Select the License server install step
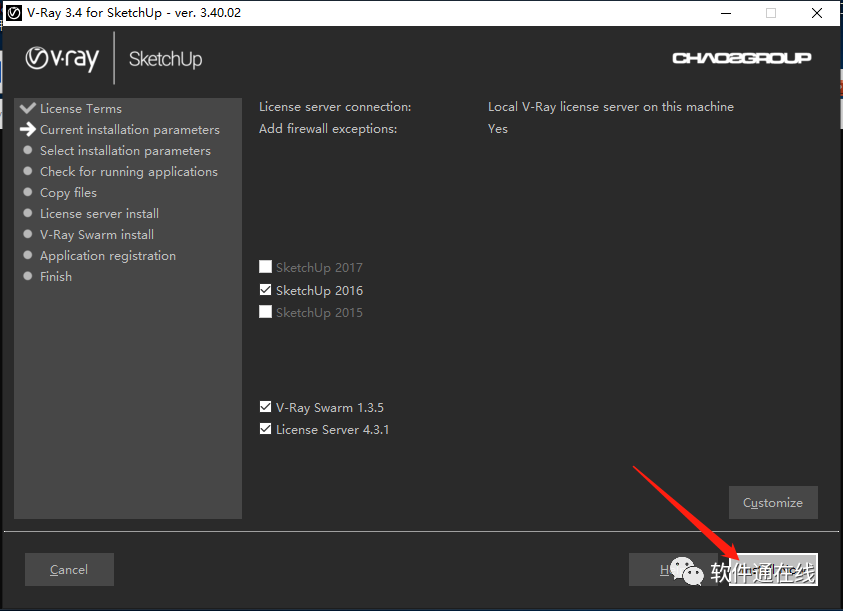The height and width of the screenshot is (611, 843). click(99, 214)
